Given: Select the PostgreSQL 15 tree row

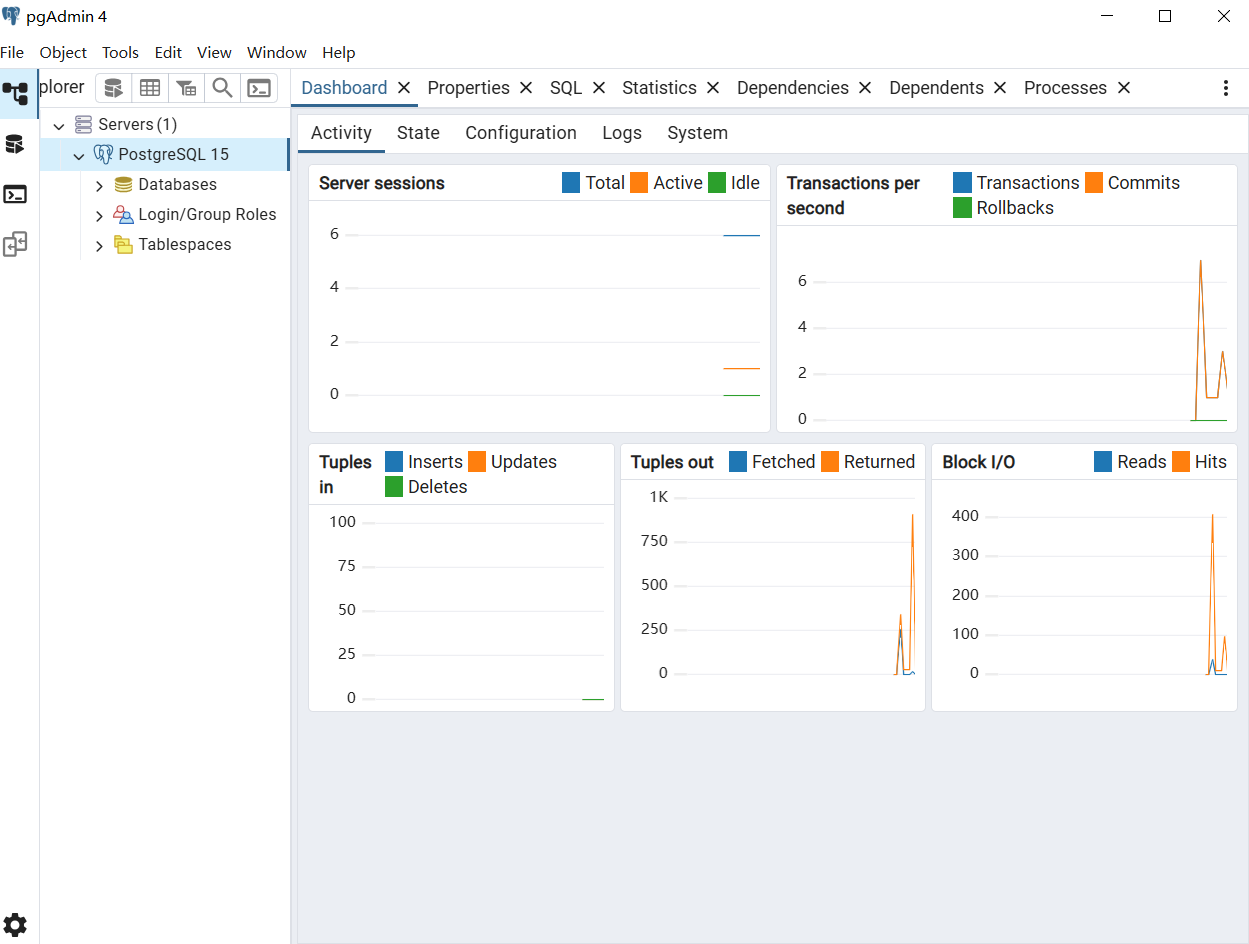Looking at the screenshot, I should (x=164, y=154).
